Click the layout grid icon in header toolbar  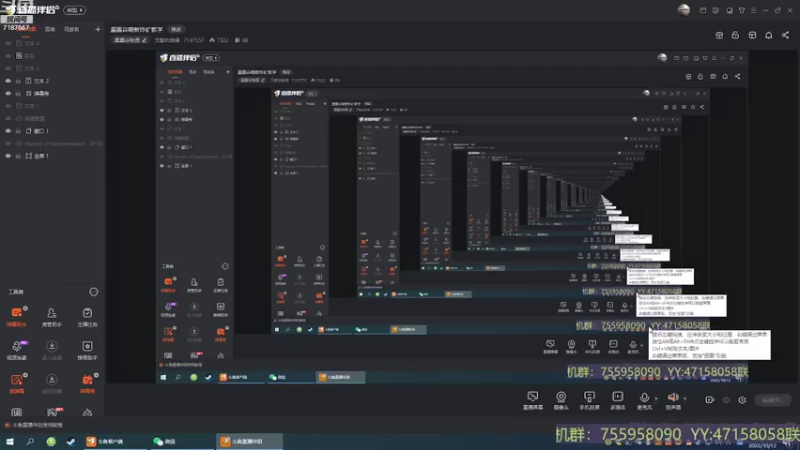(x=752, y=35)
